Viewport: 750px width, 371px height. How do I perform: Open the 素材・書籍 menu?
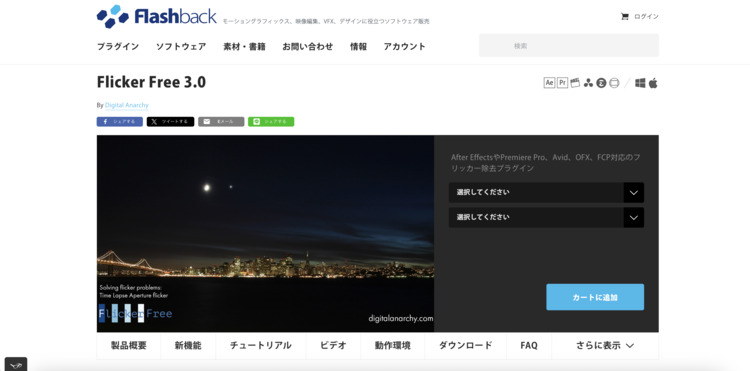244,46
